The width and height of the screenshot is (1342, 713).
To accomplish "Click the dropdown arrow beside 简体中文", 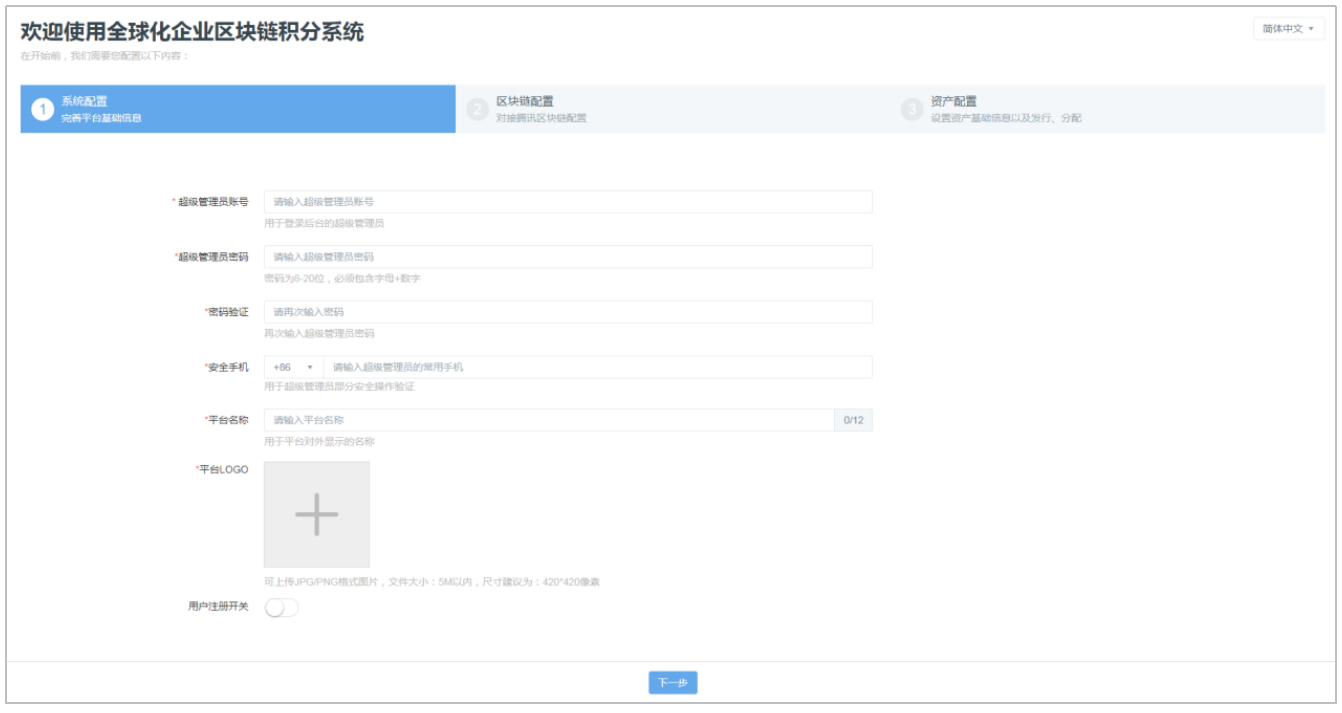I will pyautogui.click(x=1310, y=29).
